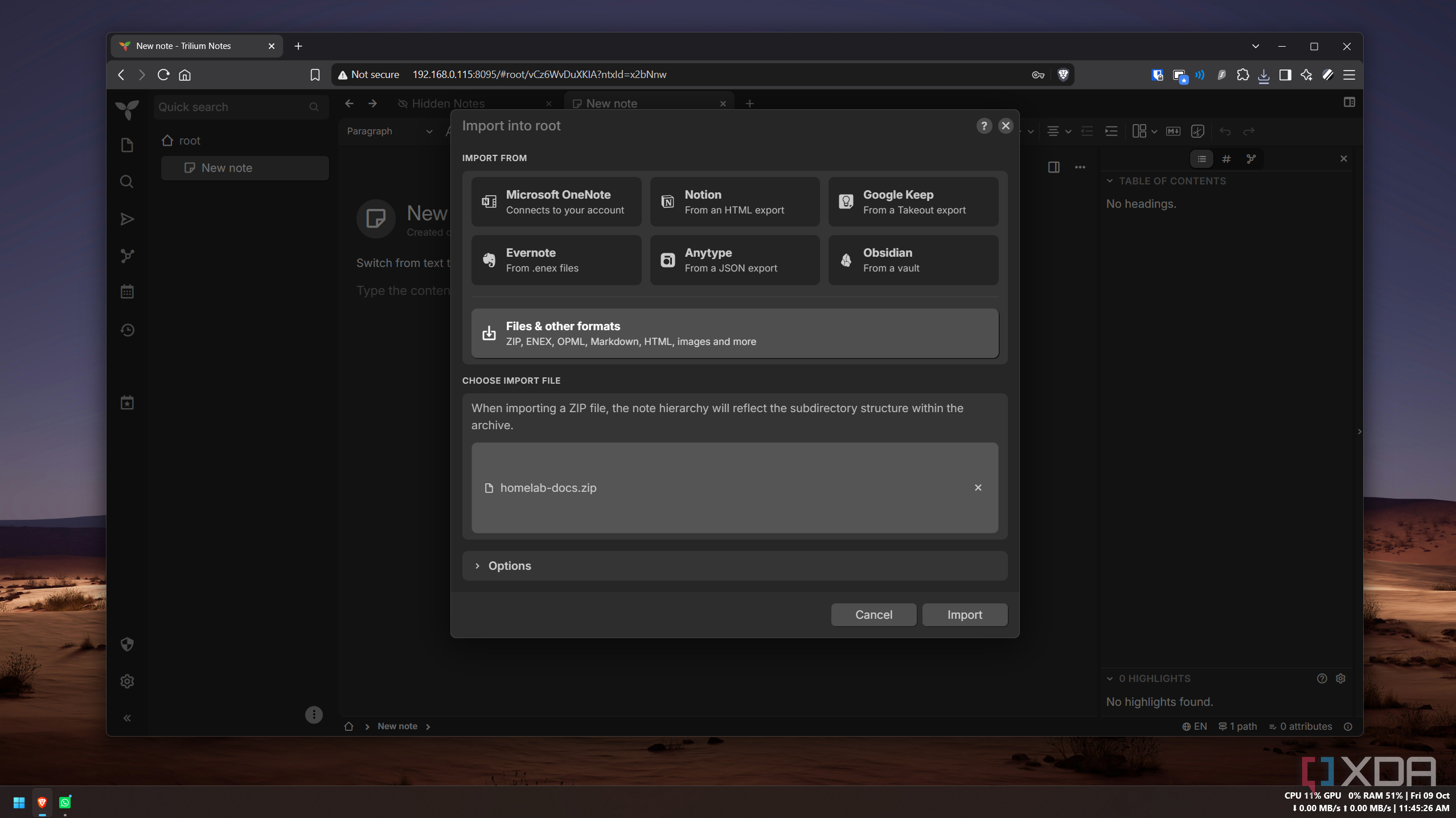Click the jump-to-note arrow icon
Image resolution: width=1456 pixels, height=818 pixels.
coord(127,219)
